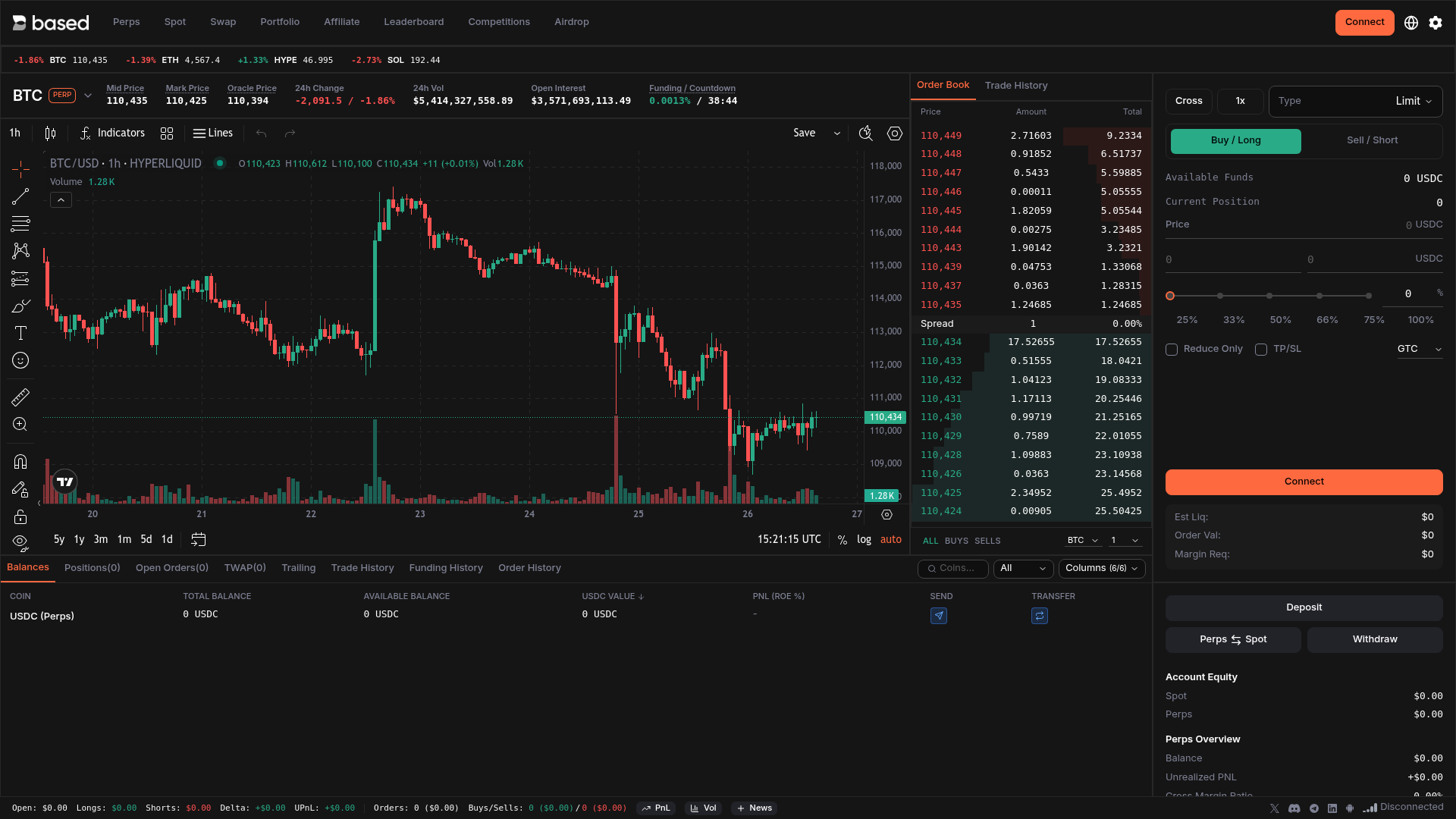
Task: Open the Save layout dropdown arrow
Action: pyautogui.click(x=837, y=133)
